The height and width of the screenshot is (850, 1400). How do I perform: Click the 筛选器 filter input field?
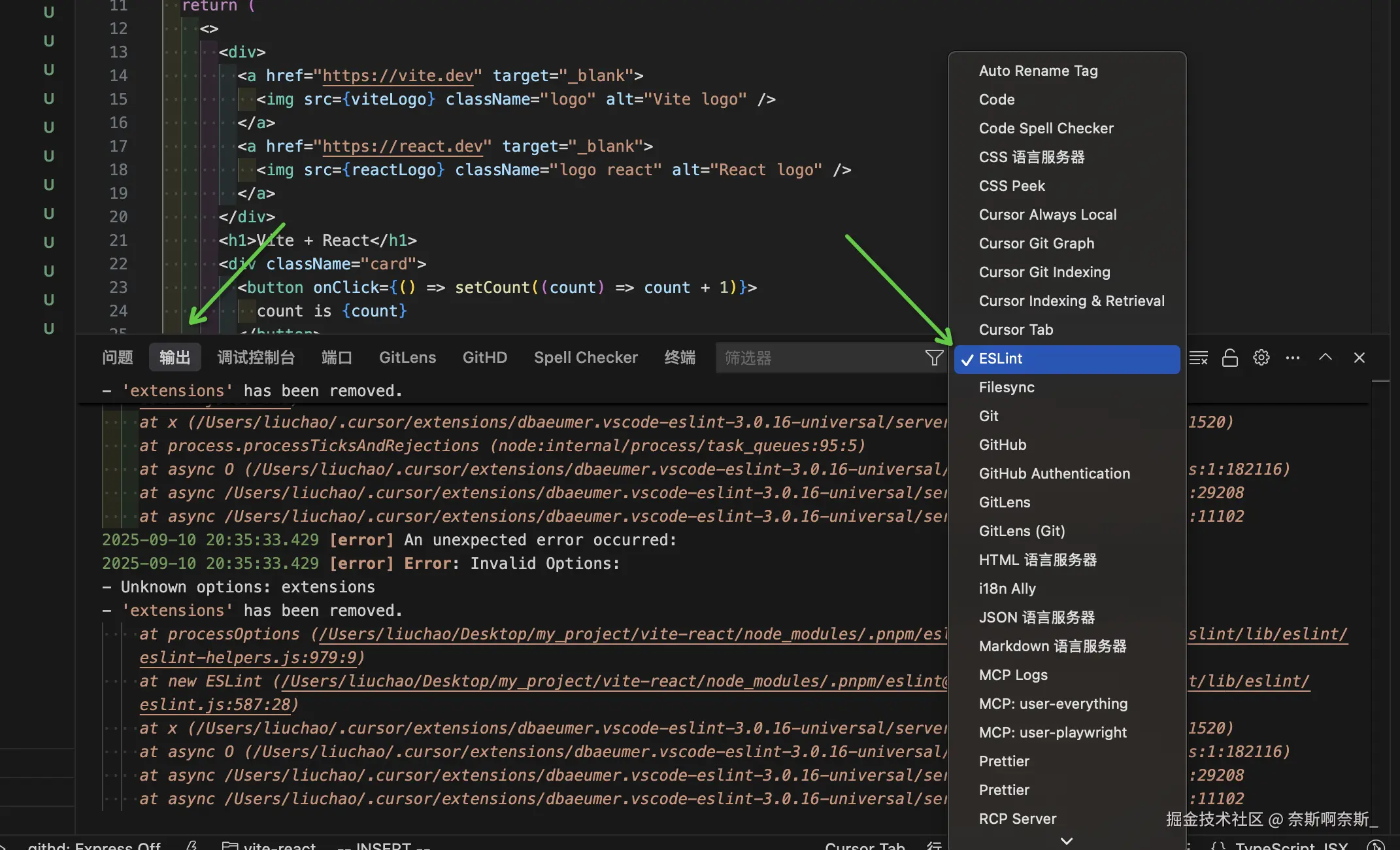[817, 358]
